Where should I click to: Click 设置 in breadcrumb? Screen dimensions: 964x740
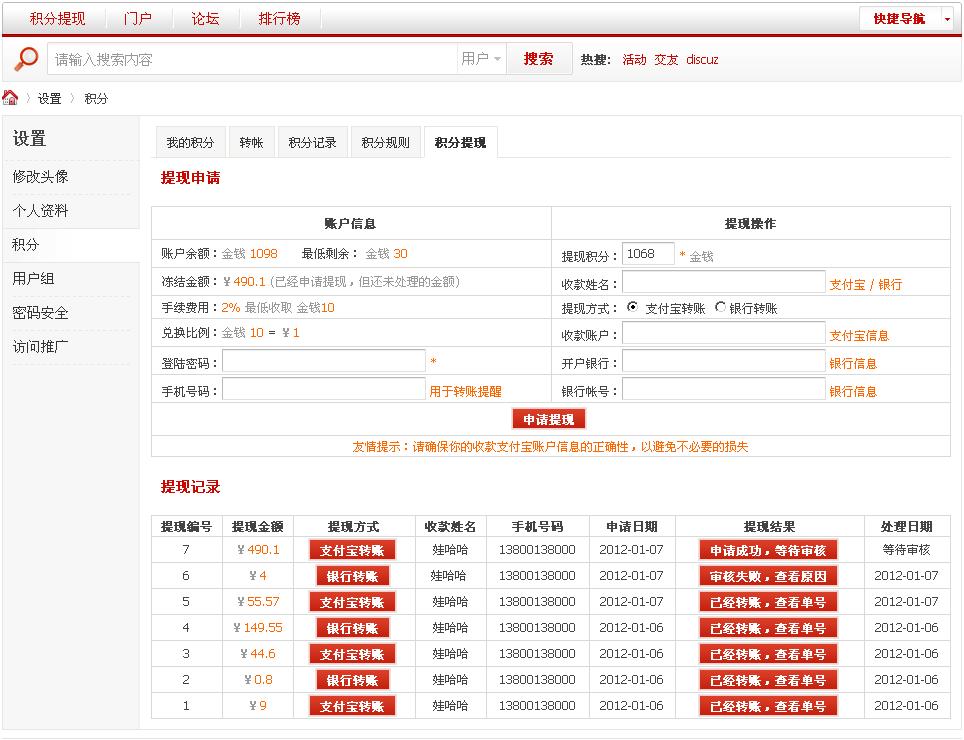(50, 98)
